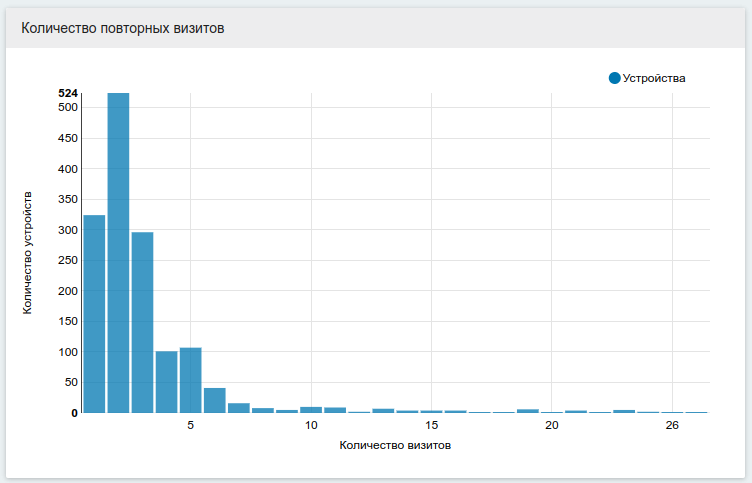
Task: Click the x-axis tick label 26
Action: (672, 425)
